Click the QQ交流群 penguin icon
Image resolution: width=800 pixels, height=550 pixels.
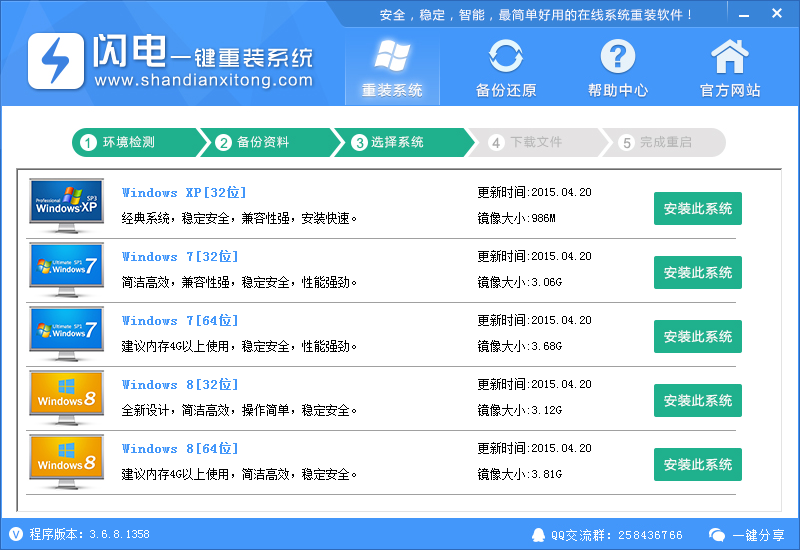540,535
